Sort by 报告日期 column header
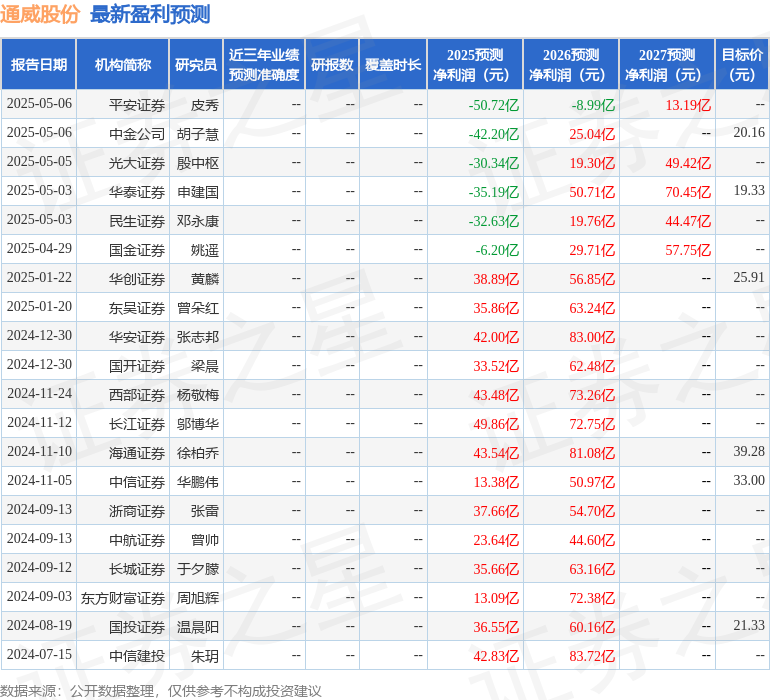This screenshot has width=770, height=700. pos(38,65)
